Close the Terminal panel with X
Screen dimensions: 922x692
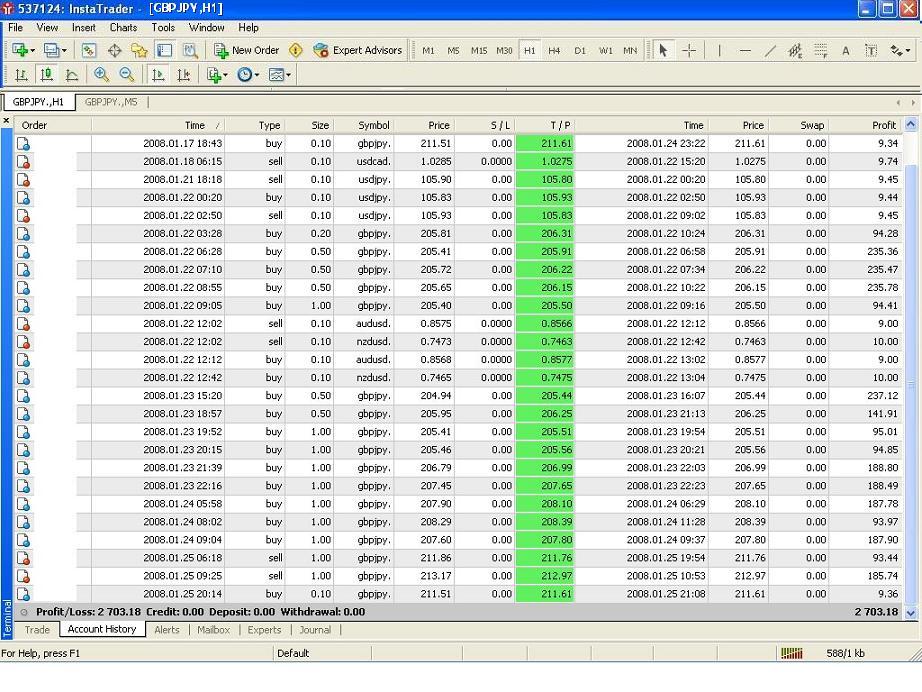[6, 121]
